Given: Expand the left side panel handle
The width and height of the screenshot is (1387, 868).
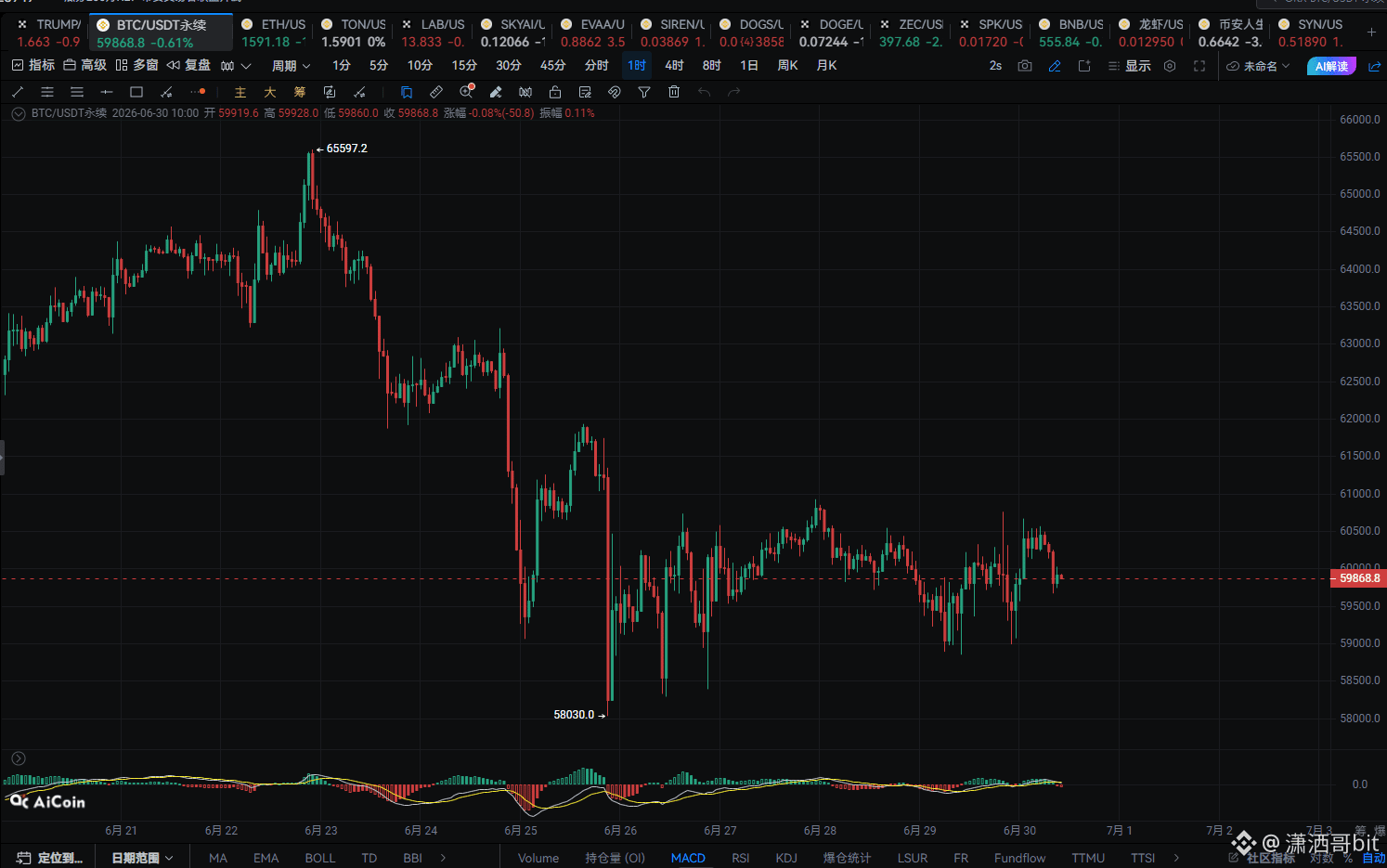Looking at the screenshot, I should [2, 458].
